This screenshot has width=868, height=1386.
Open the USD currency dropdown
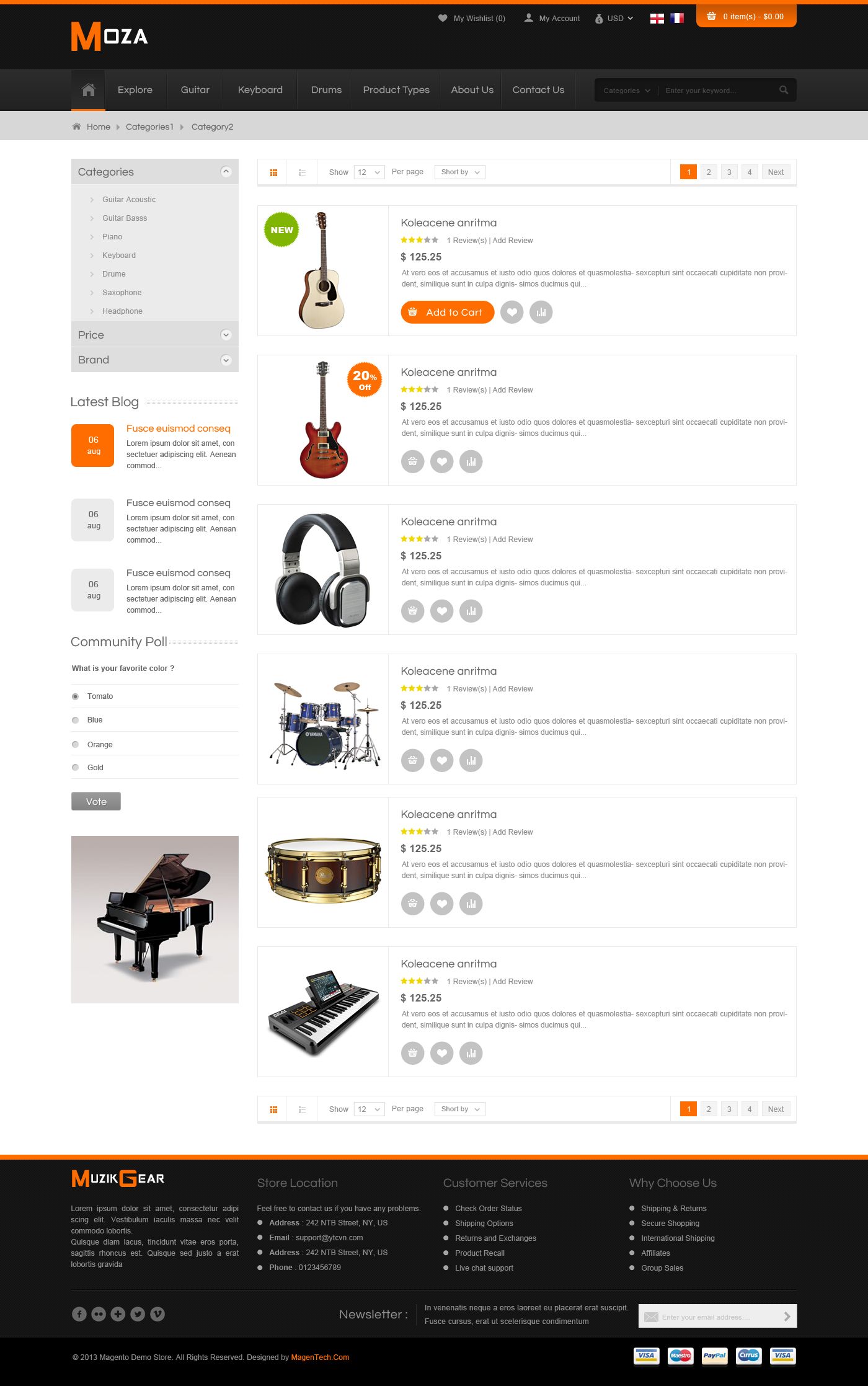[614, 19]
